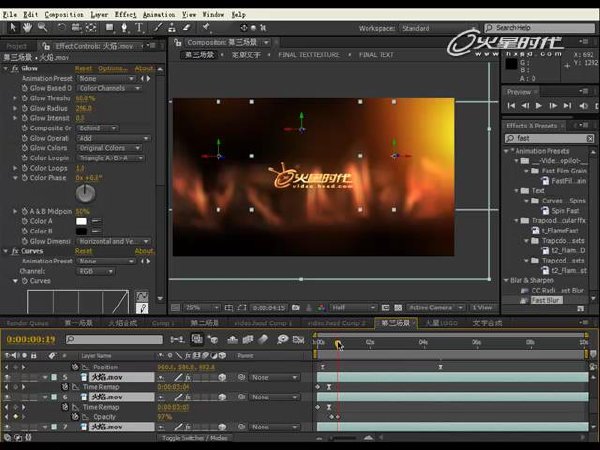Image resolution: width=600 pixels, height=450 pixels.
Task: Jump to first frame in Preview panel
Action: [511, 106]
